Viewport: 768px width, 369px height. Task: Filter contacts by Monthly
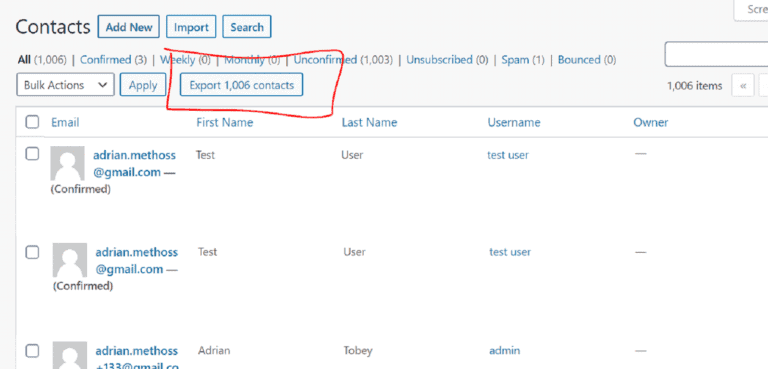pyautogui.click(x=244, y=60)
